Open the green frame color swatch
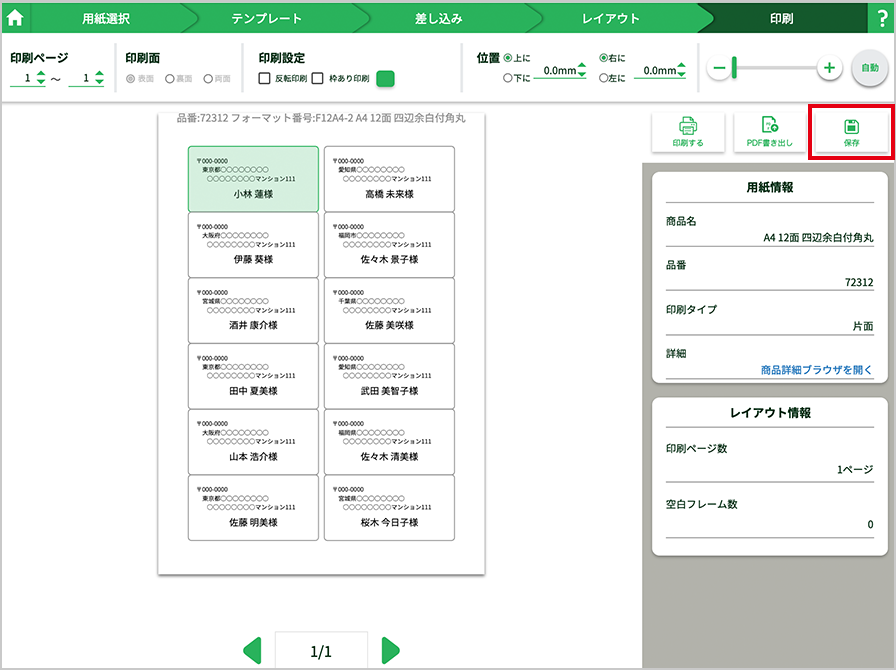Viewport: 896px width, 670px height. click(386, 79)
